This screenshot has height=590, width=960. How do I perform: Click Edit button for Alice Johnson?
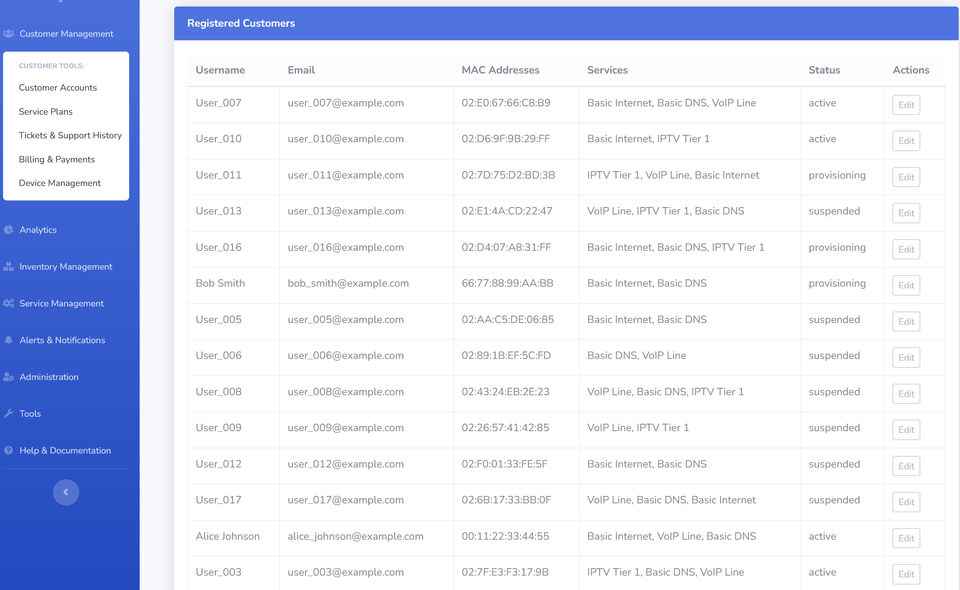906,538
